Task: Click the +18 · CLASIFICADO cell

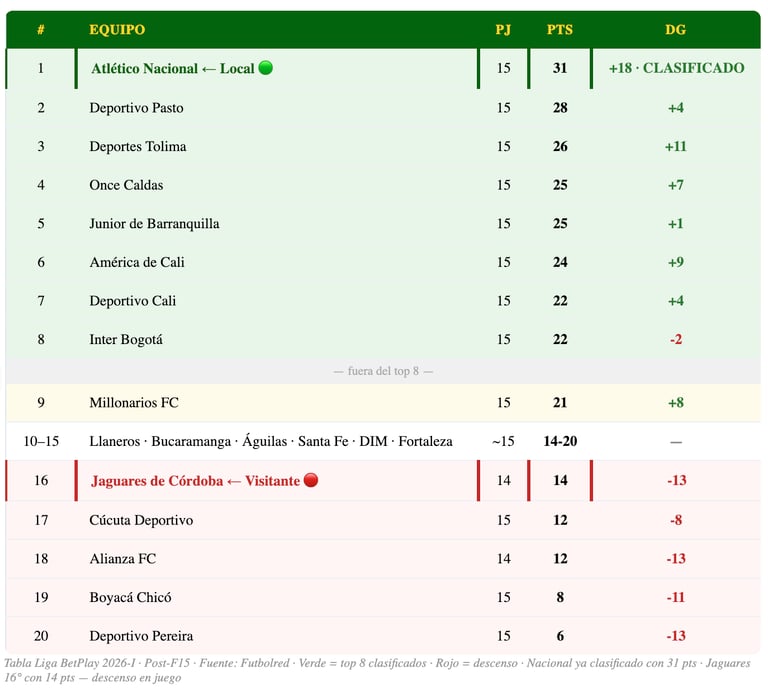Action: click(676, 68)
